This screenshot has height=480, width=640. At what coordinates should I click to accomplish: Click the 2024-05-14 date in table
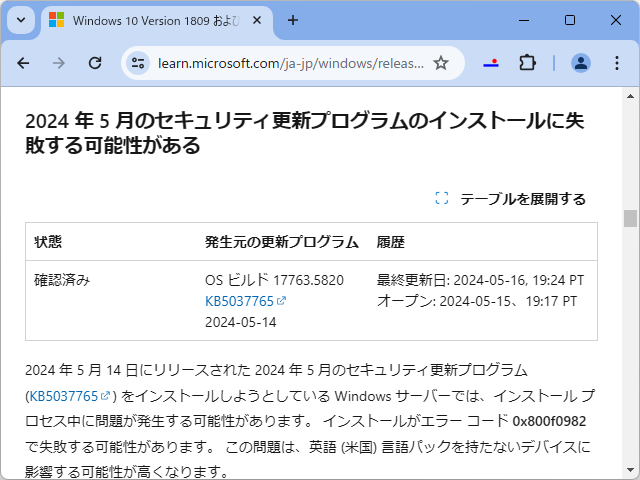[240, 322]
